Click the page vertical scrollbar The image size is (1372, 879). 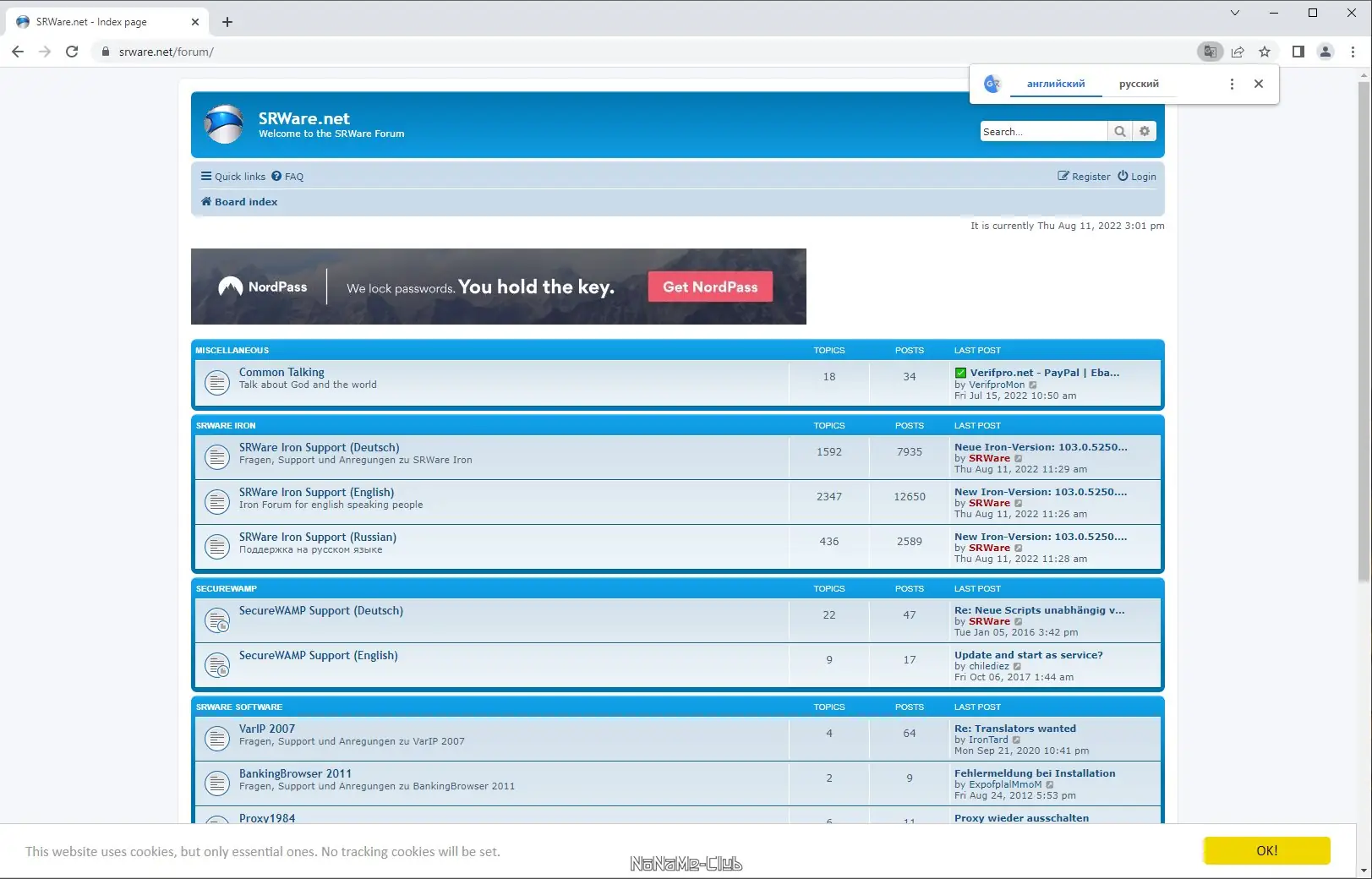coord(1364,333)
